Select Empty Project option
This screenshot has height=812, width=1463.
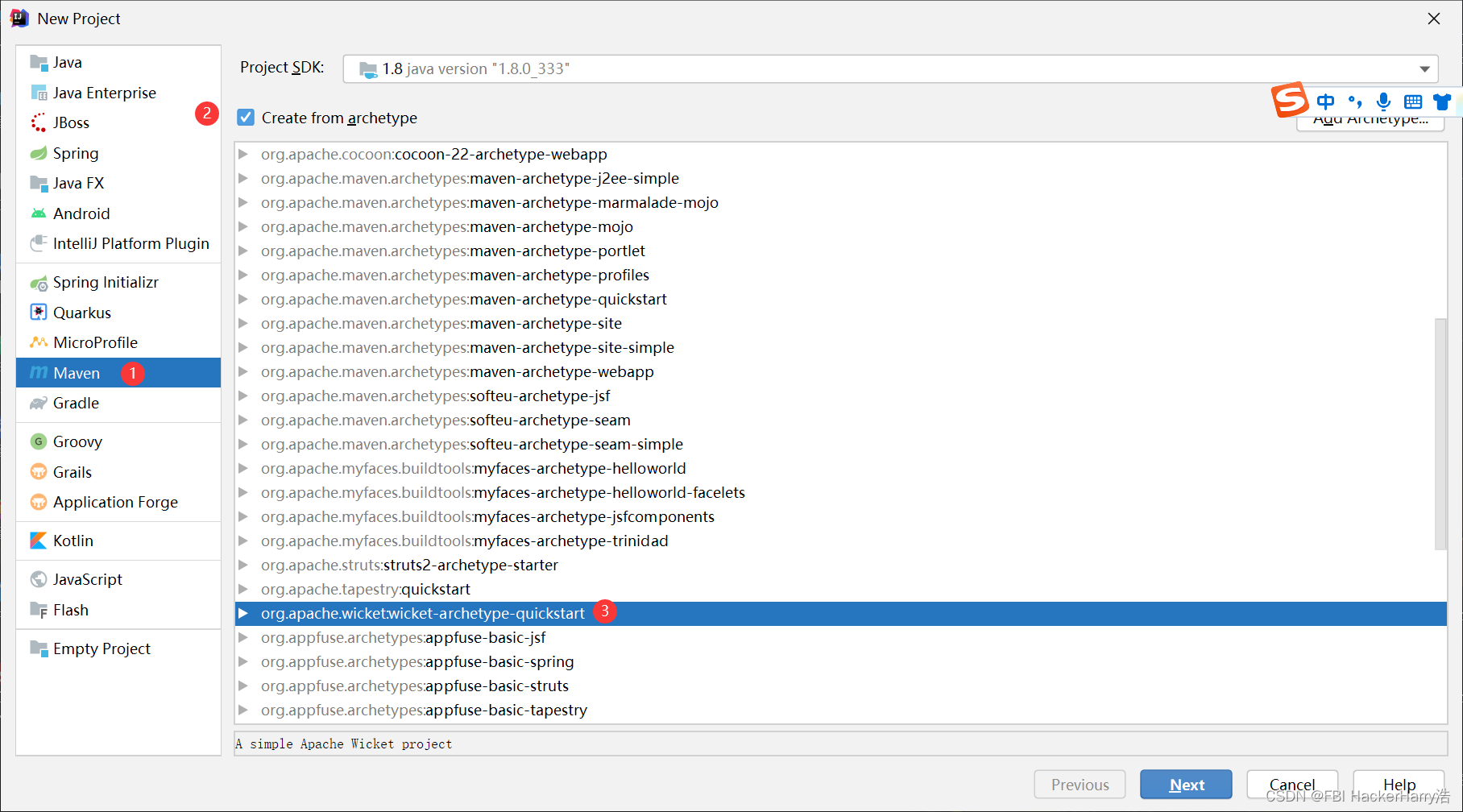[118, 648]
